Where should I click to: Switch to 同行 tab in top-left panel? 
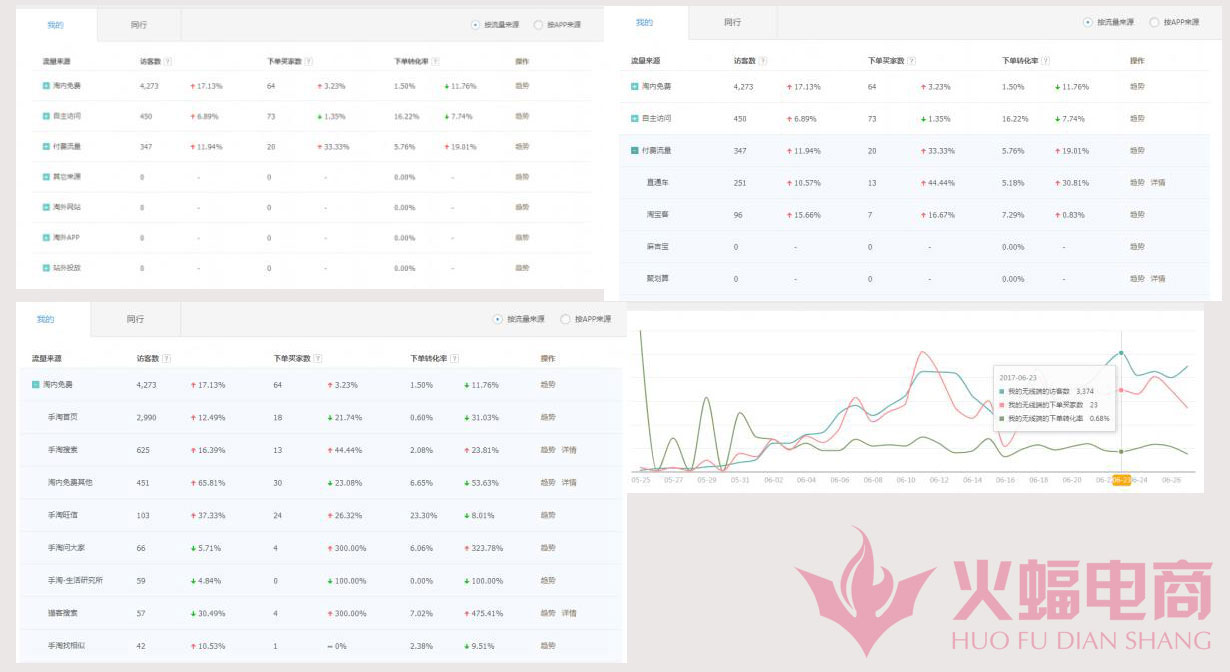139,25
